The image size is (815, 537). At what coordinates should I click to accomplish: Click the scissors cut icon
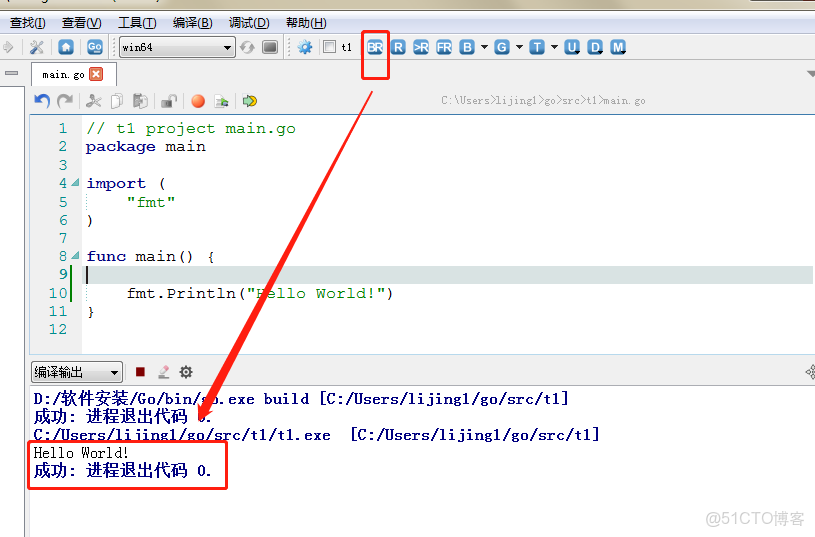(x=94, y=101)
